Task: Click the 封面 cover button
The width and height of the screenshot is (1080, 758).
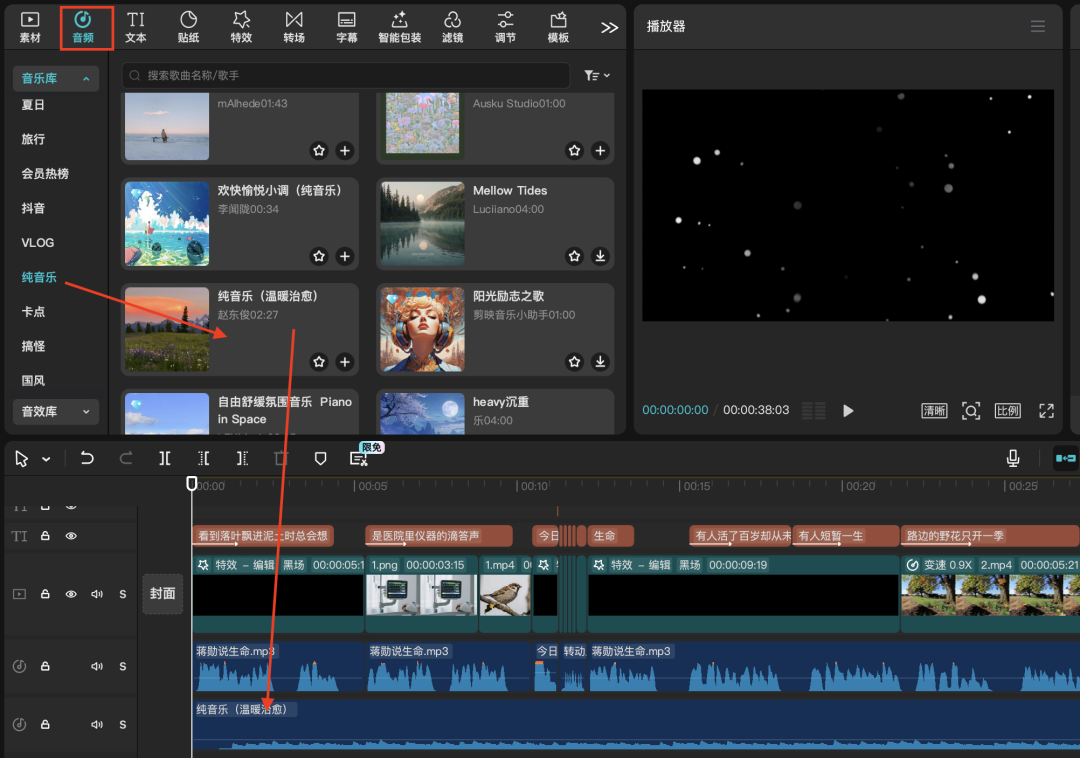Action: (x=163, y=593)
